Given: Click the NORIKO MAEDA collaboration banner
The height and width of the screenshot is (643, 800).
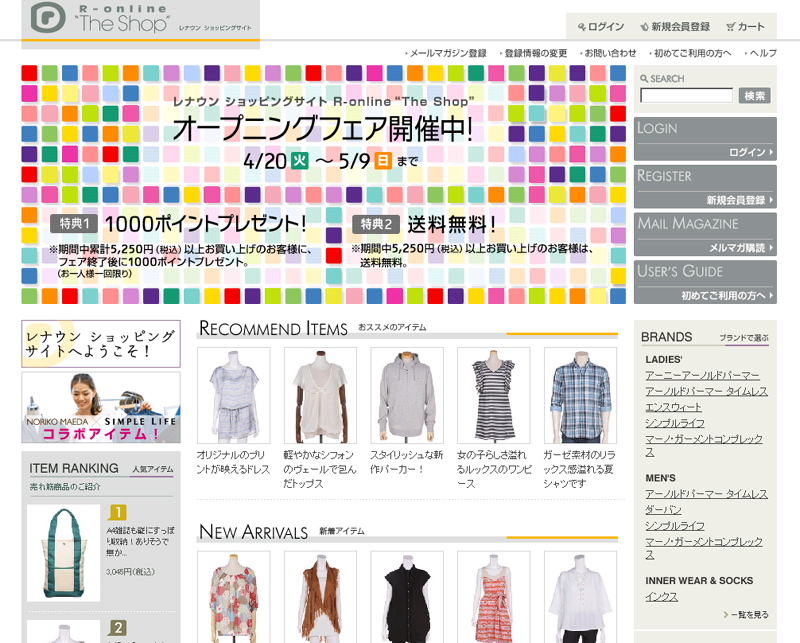Looking at the screenshot, I should 101,408.
